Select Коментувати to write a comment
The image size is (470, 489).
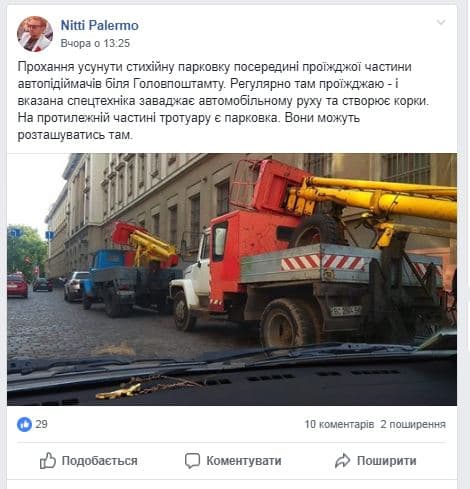pos(233,461)
